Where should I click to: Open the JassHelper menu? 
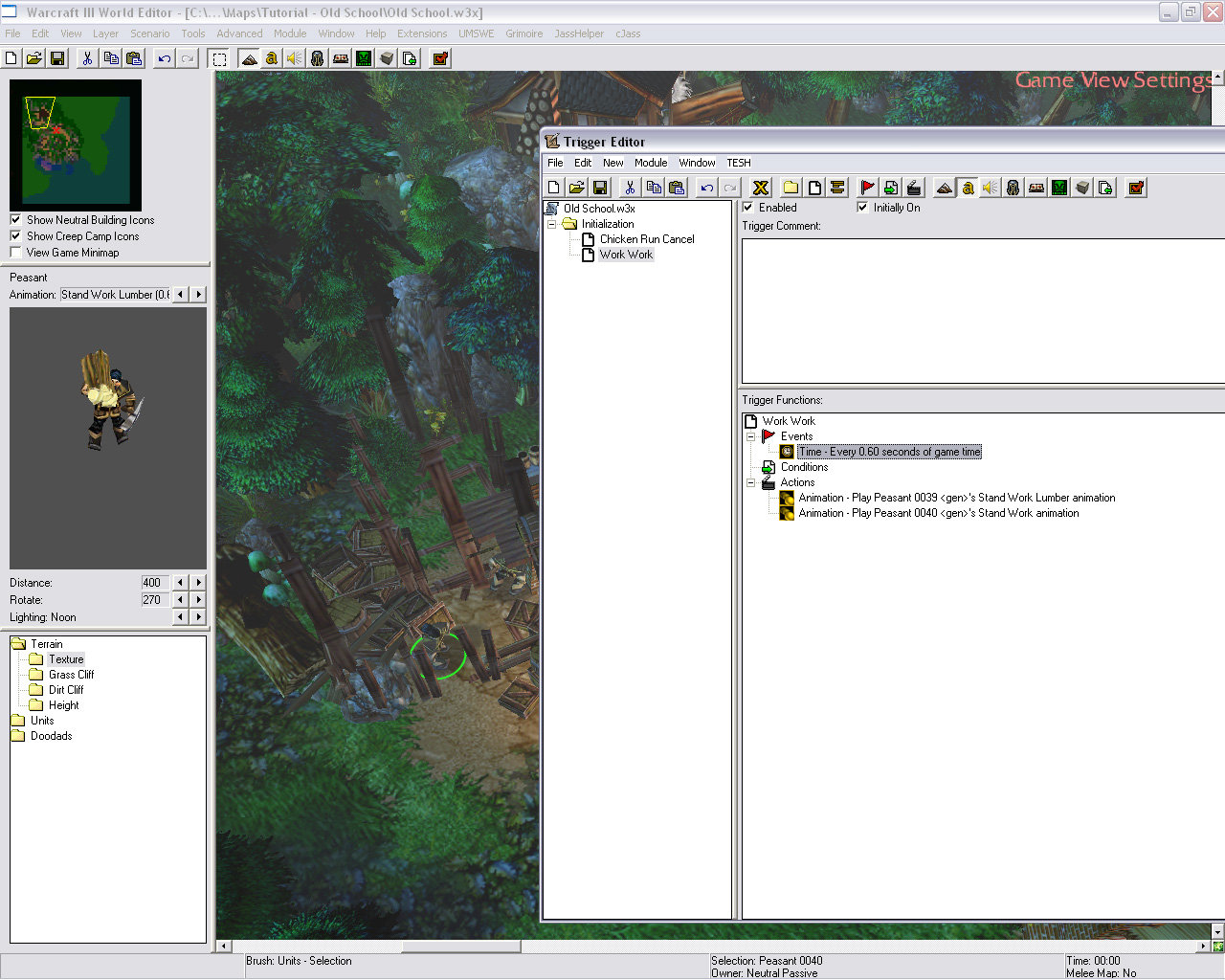point(579,33)
